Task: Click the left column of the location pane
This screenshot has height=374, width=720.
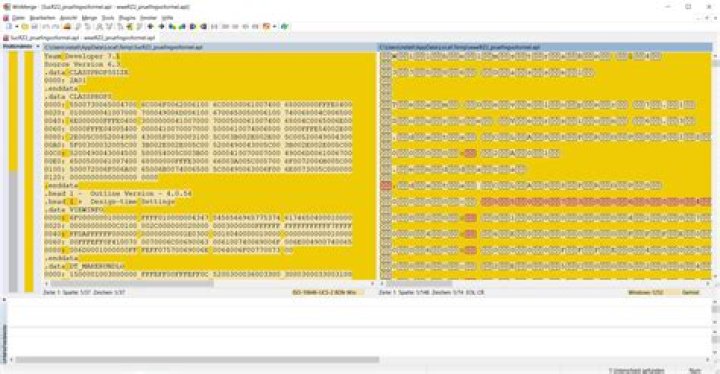Action: pyautogui.click(x=13, y=171)
